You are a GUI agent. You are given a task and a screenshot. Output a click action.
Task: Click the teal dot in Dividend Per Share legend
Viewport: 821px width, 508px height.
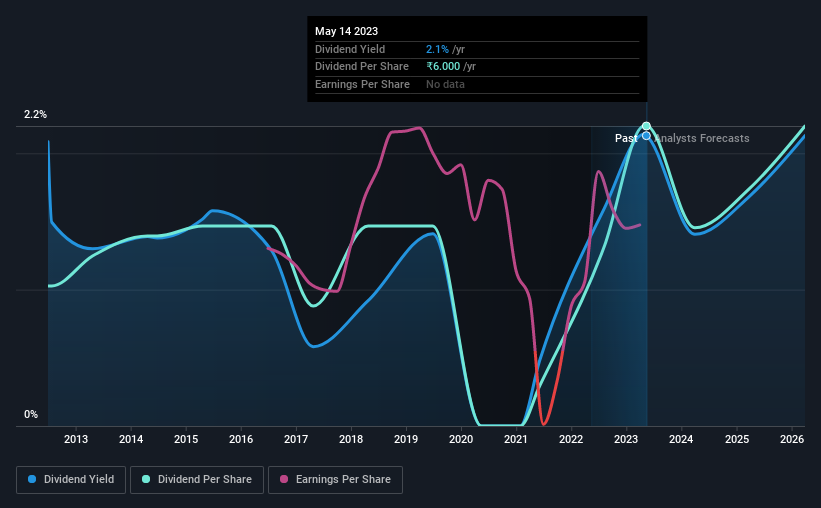tap(146, 479)
